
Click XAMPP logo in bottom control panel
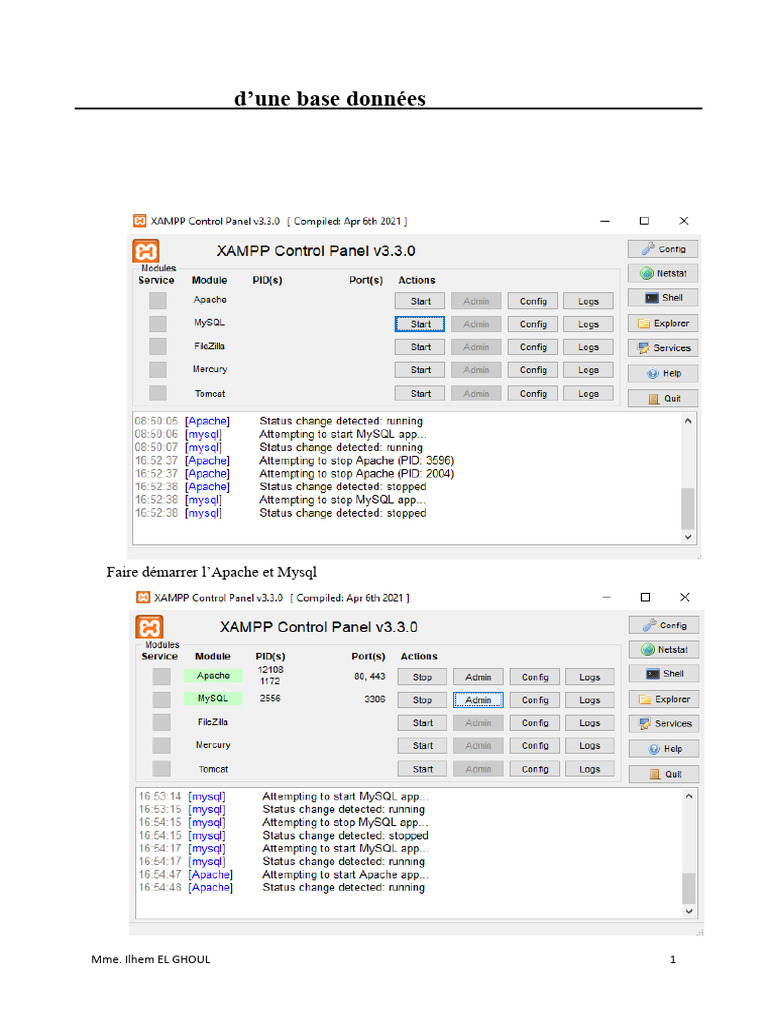150,628
